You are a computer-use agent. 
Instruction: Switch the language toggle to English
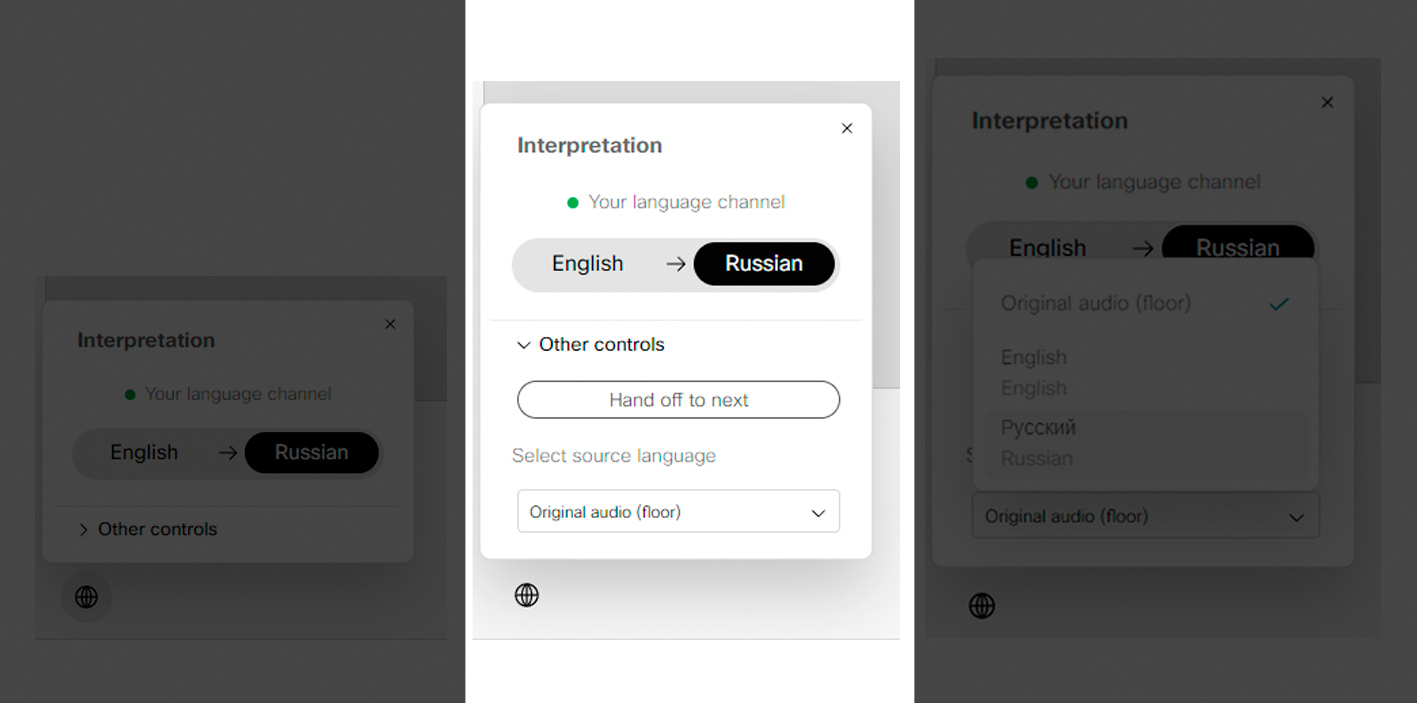(x=588, y=263)
